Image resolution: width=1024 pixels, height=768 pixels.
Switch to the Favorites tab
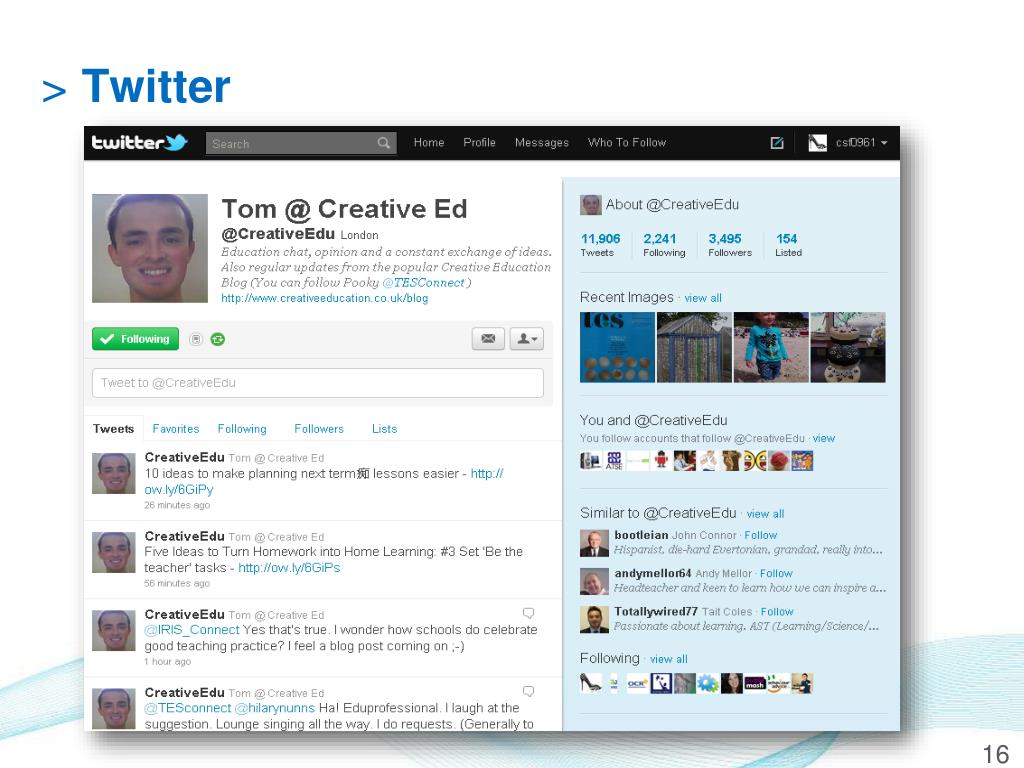coord(176,428)
